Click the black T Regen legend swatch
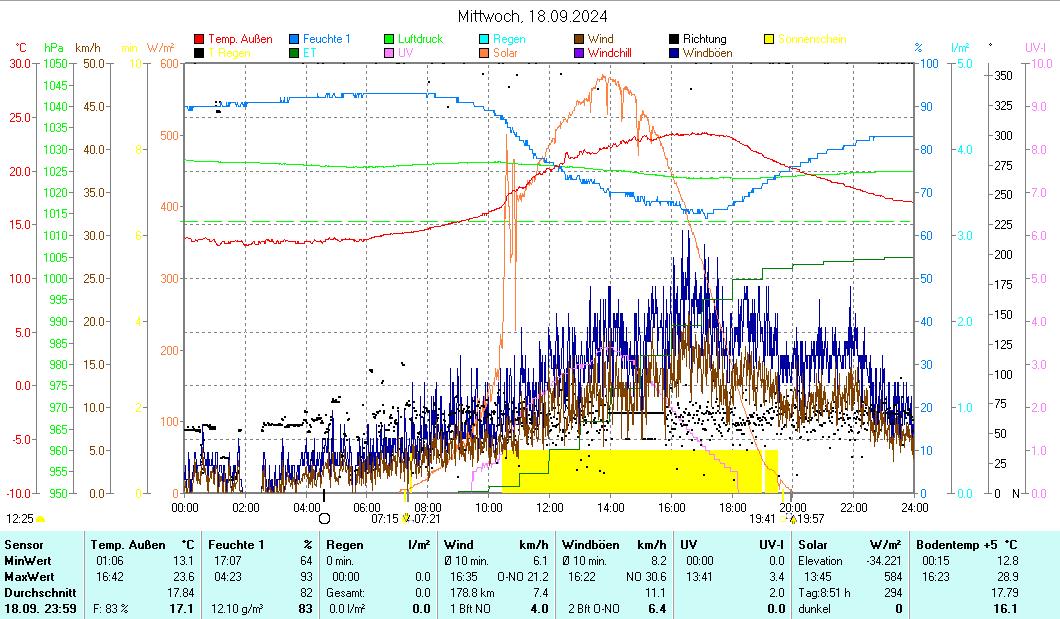 [199, 53]
